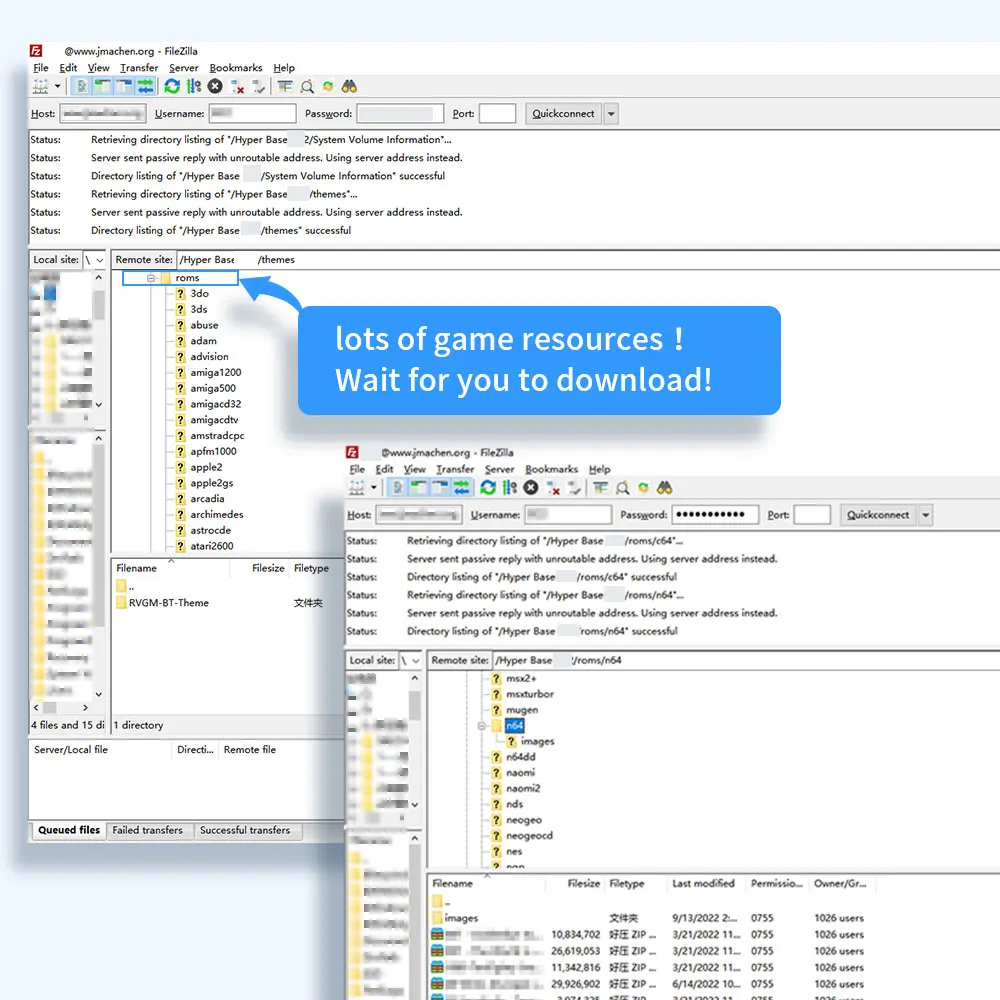Open the filename filters dialog
The image size is (1000, 1000).
tap(285, 85)
